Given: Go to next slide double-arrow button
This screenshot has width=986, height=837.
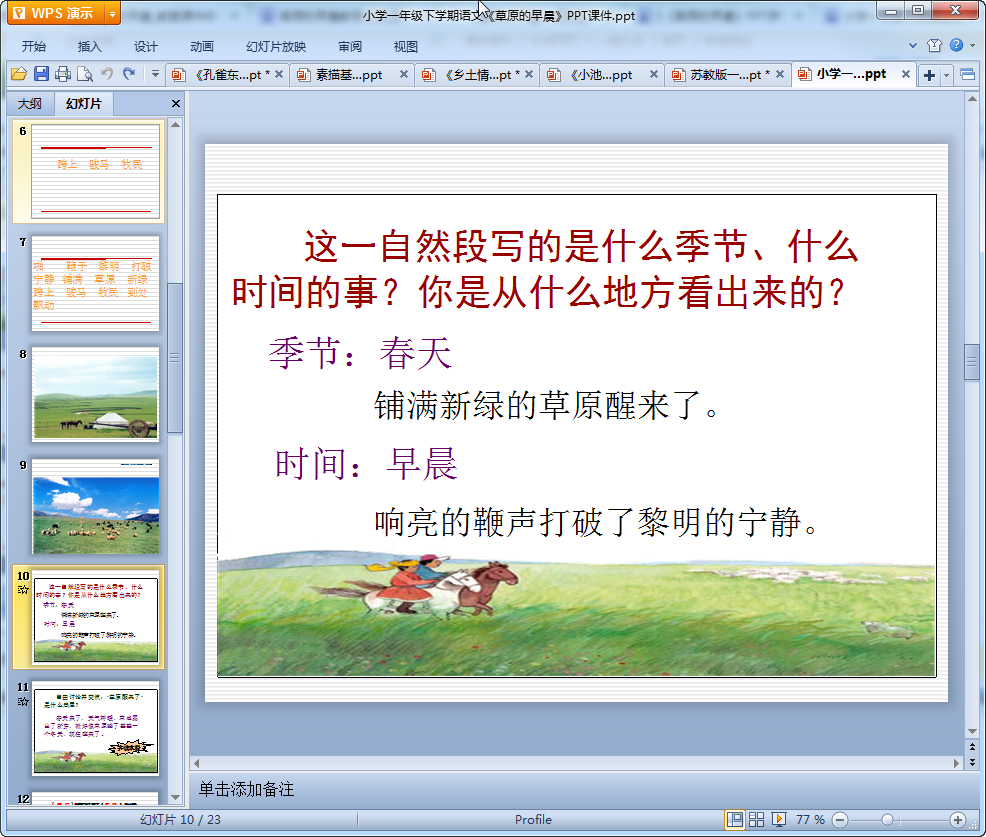Looking at the screenshot, I should 972,762.
